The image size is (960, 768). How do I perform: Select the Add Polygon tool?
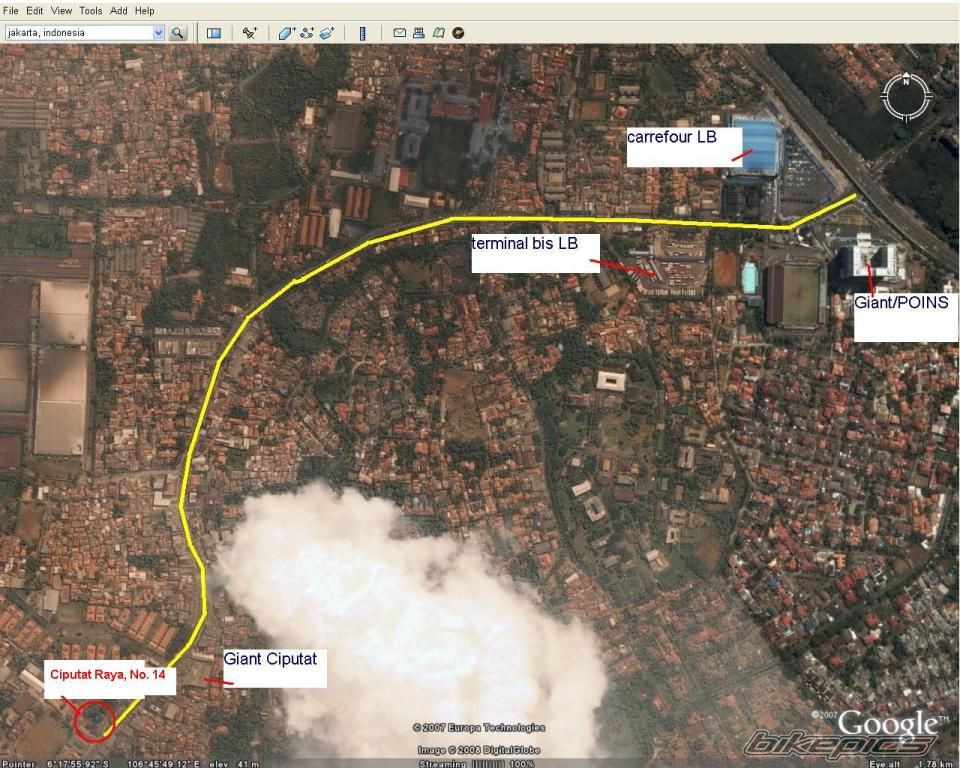point(286,32)
